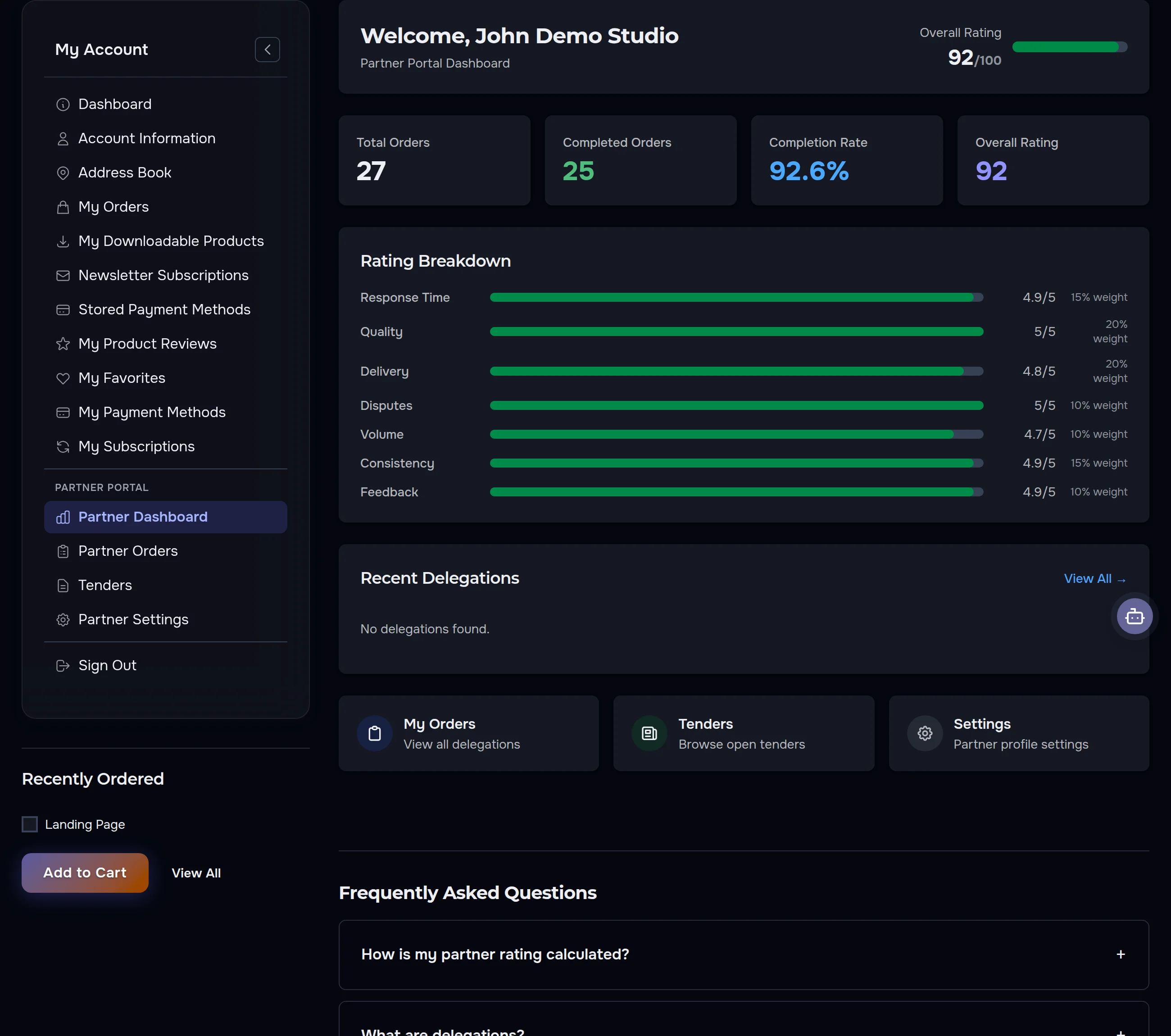Viewport: 1171px width, 1036px height.
Task: Click the Delivery rating progress bar
Action: pos(736,371)
